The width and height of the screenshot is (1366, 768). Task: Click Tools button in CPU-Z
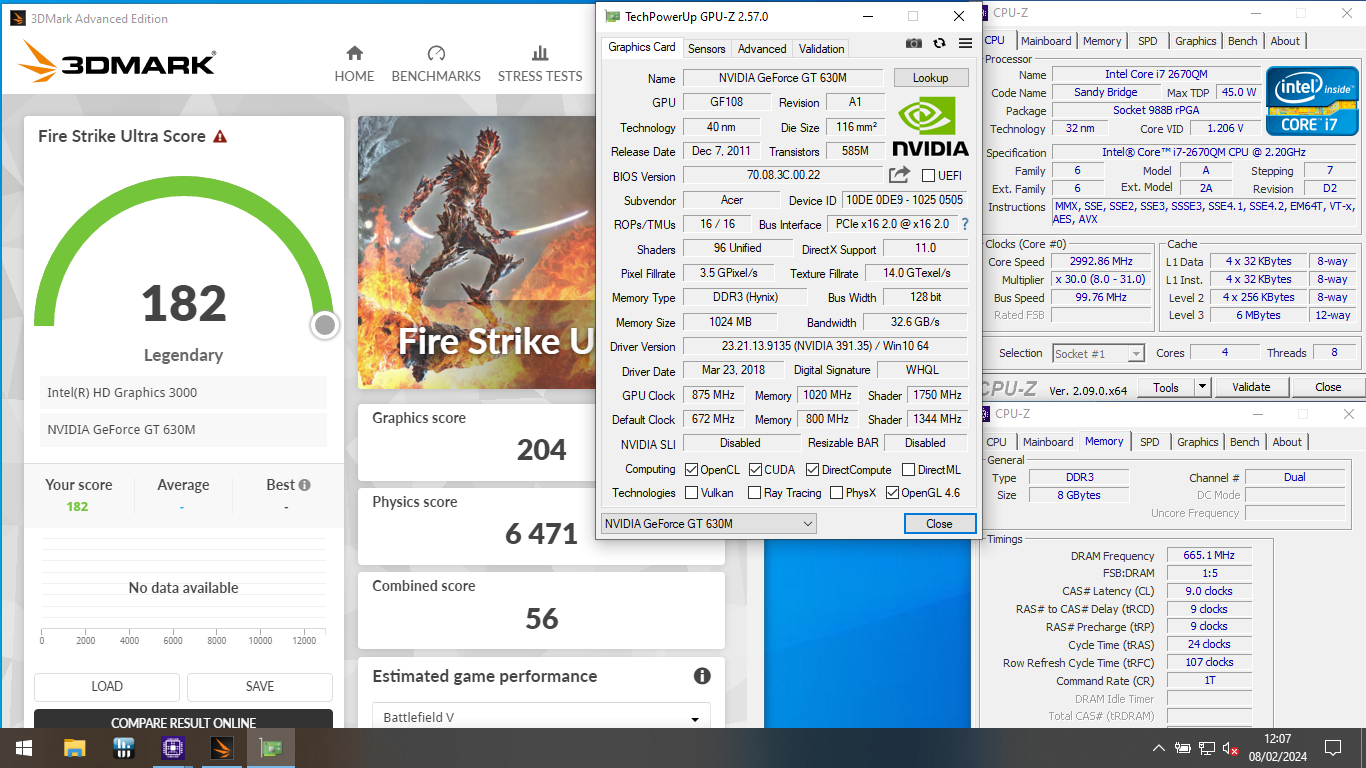pyautogui.click(x=1166, y=387)
